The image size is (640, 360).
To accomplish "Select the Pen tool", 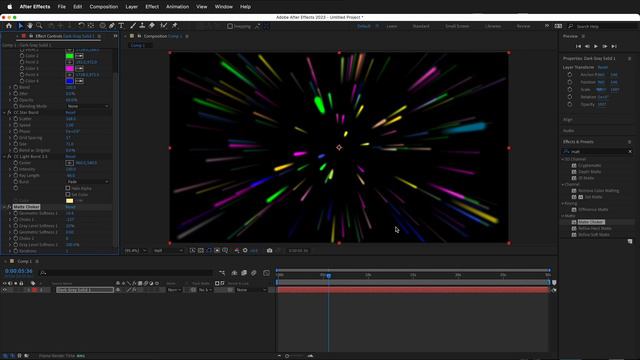I will click(111, 26).
